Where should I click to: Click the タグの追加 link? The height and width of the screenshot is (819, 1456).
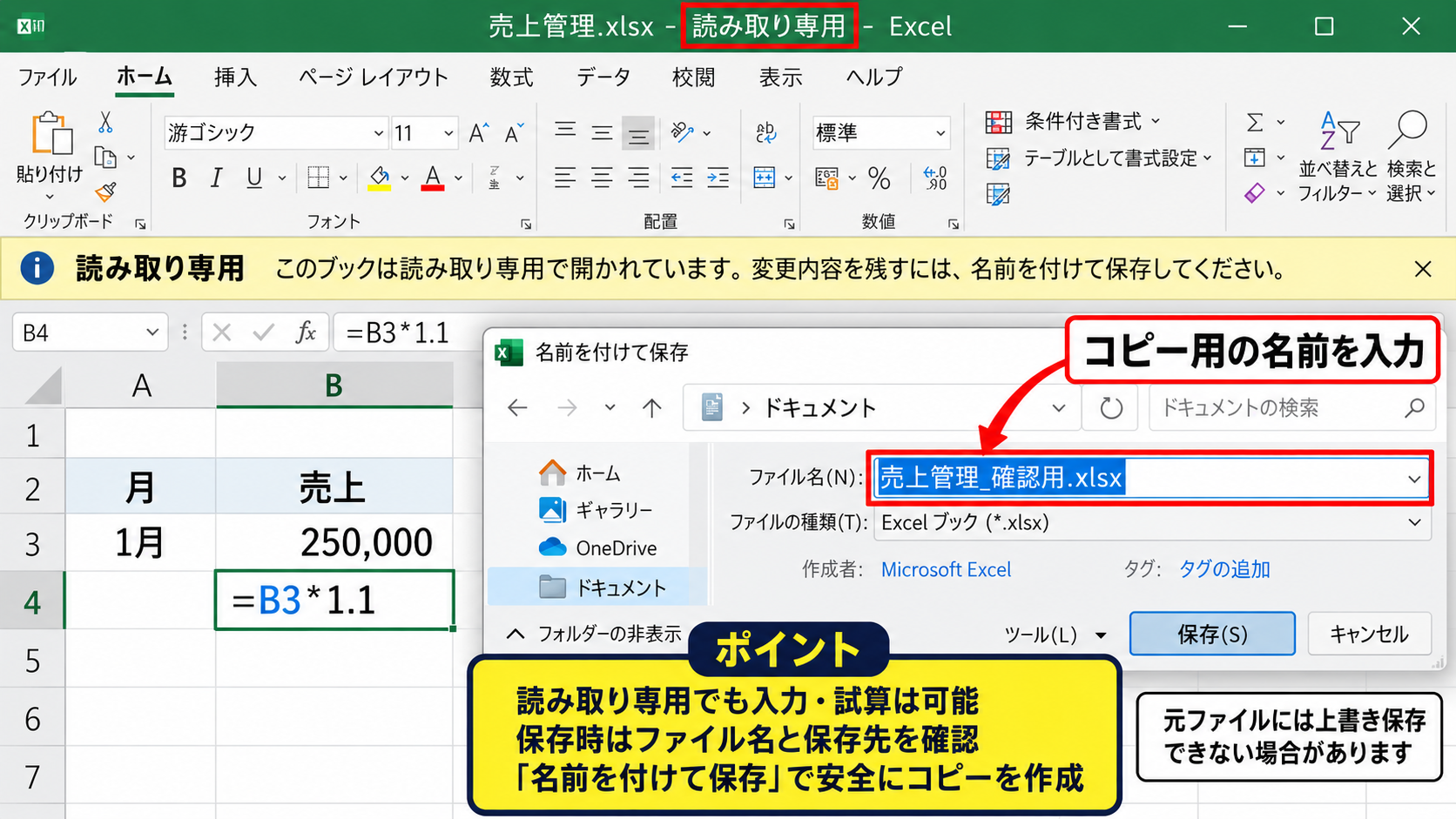[x=1223, y=569]
